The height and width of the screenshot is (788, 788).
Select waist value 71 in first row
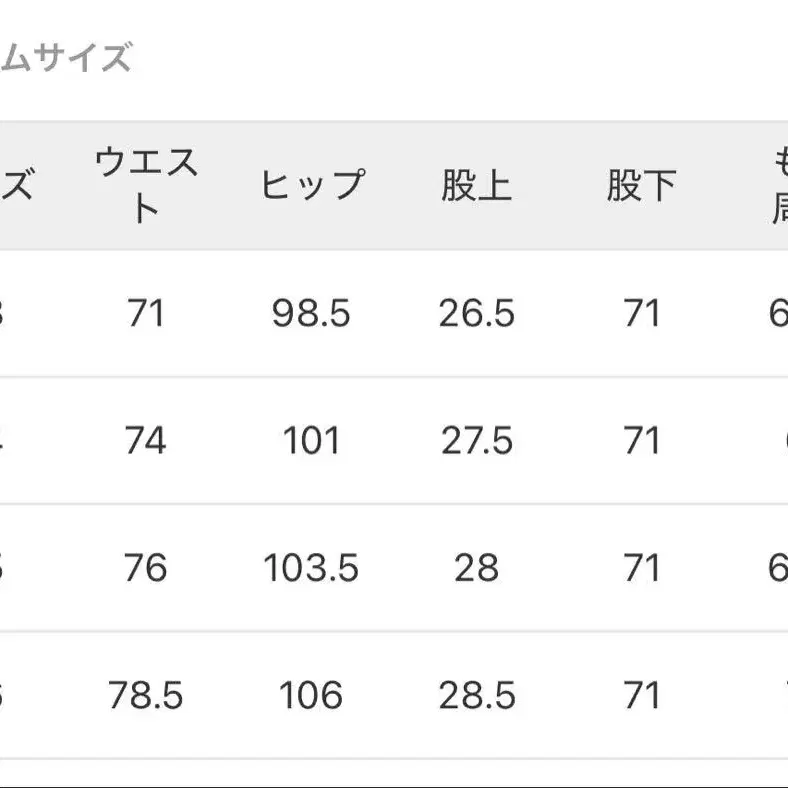tap(146, 314)
